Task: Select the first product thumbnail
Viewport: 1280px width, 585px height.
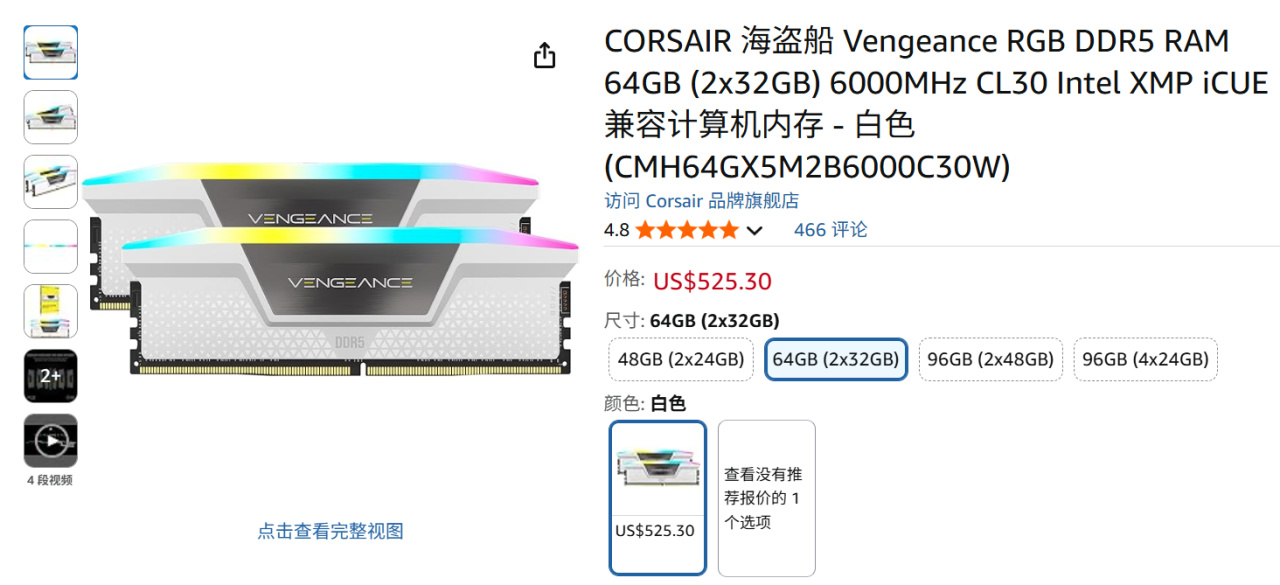Action: coord(51,52)
